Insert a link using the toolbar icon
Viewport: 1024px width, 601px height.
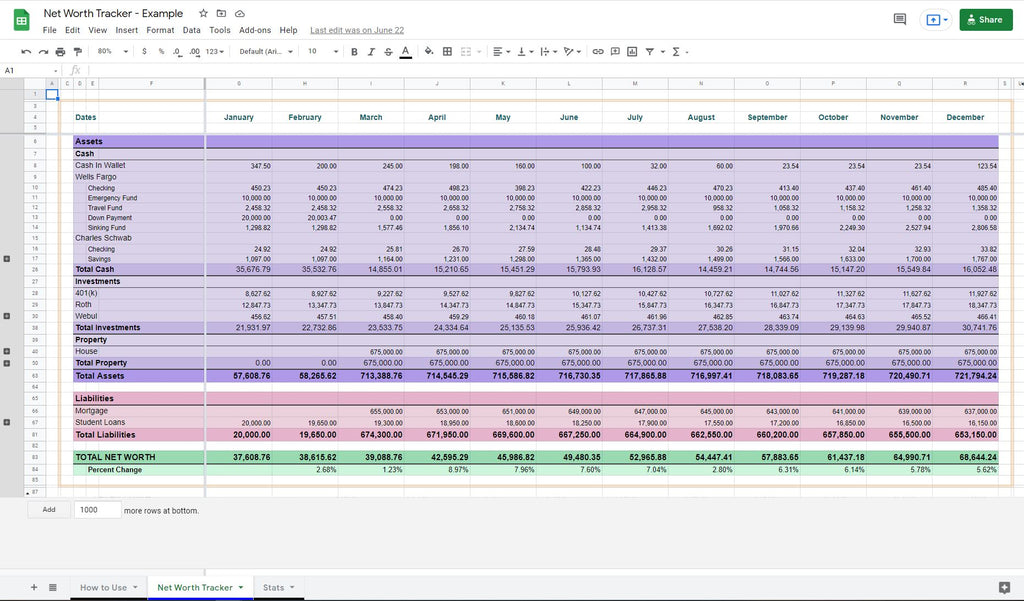pos(596,51)
